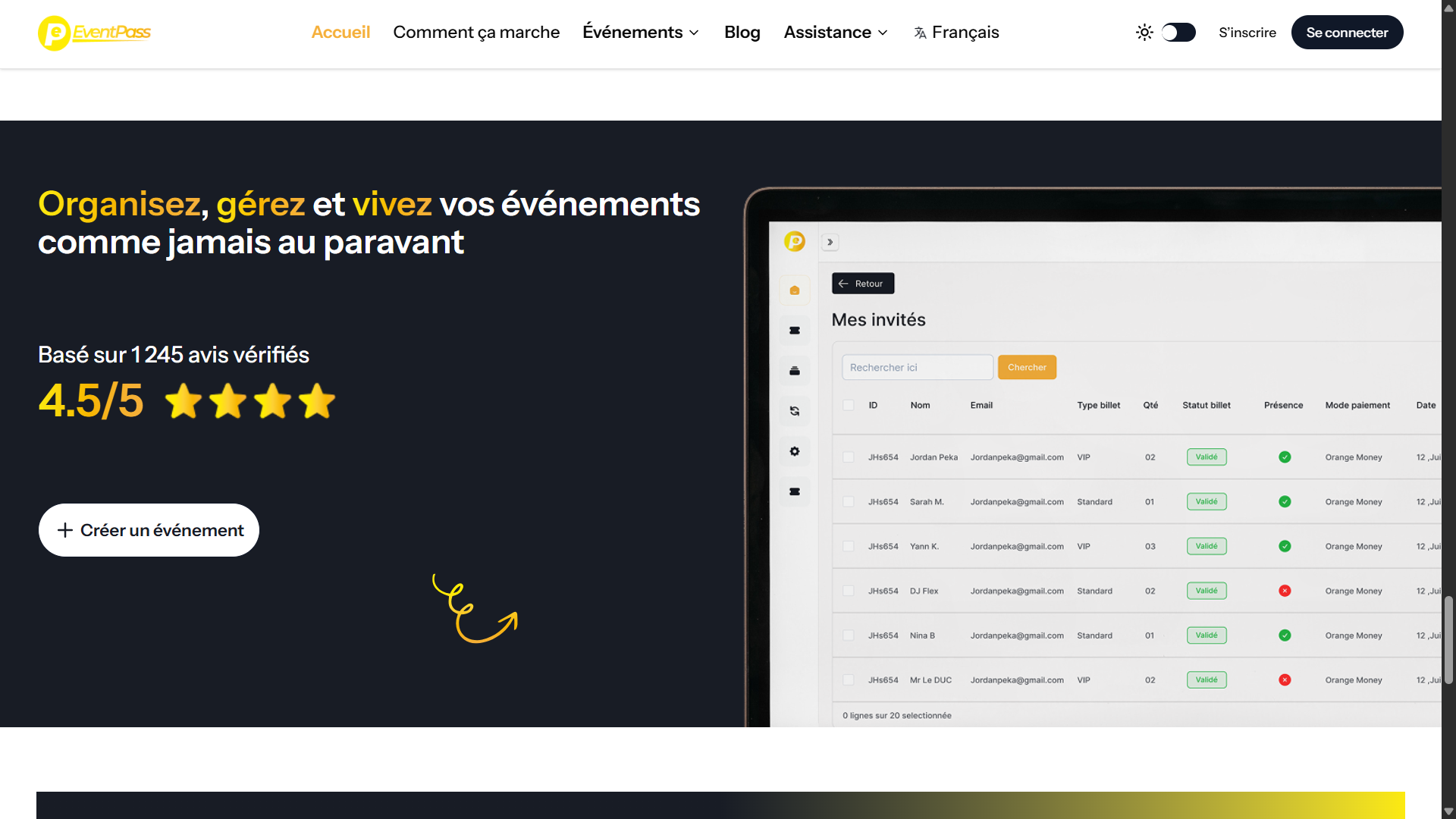The width and height of the screenshot is (1456, 819).
Task: Tick the select-all header checkbox
Action: pyautogui.click(x=849, y=405)
